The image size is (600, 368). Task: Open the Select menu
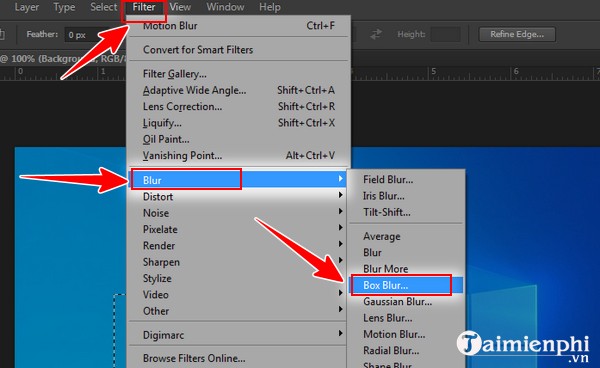tap(103, 7)
